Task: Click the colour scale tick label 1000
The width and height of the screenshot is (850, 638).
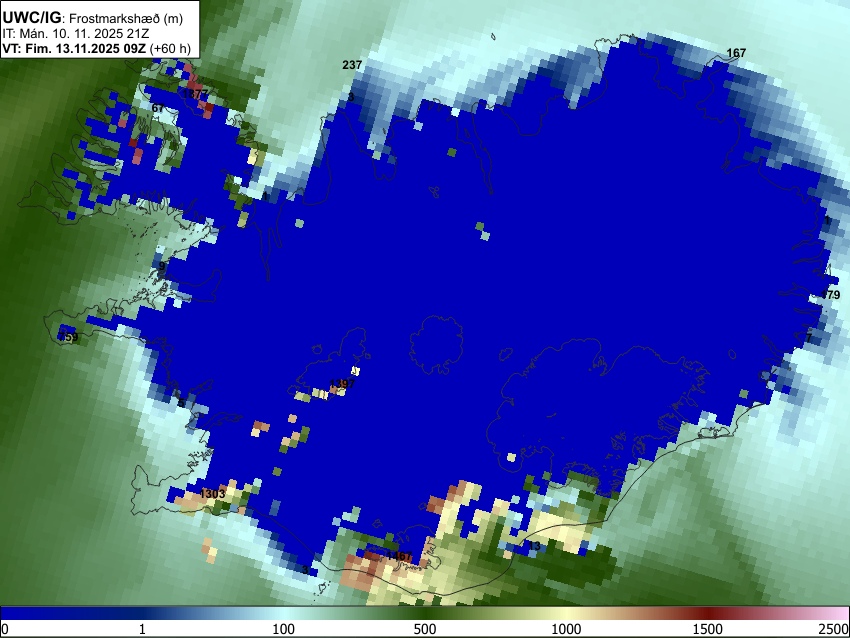Action: click(566, 629)
